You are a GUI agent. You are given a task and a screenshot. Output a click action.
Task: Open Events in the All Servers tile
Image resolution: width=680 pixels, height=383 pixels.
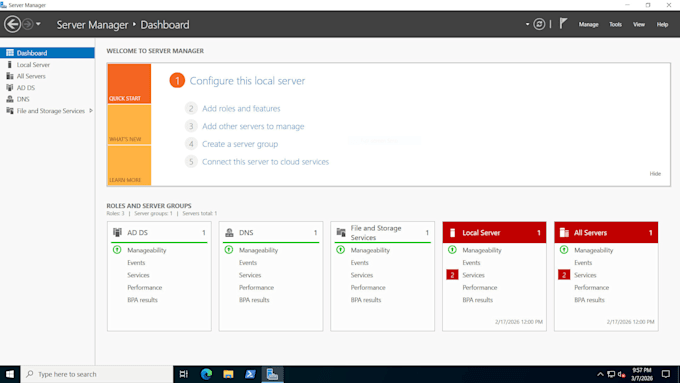pos(583,263)
